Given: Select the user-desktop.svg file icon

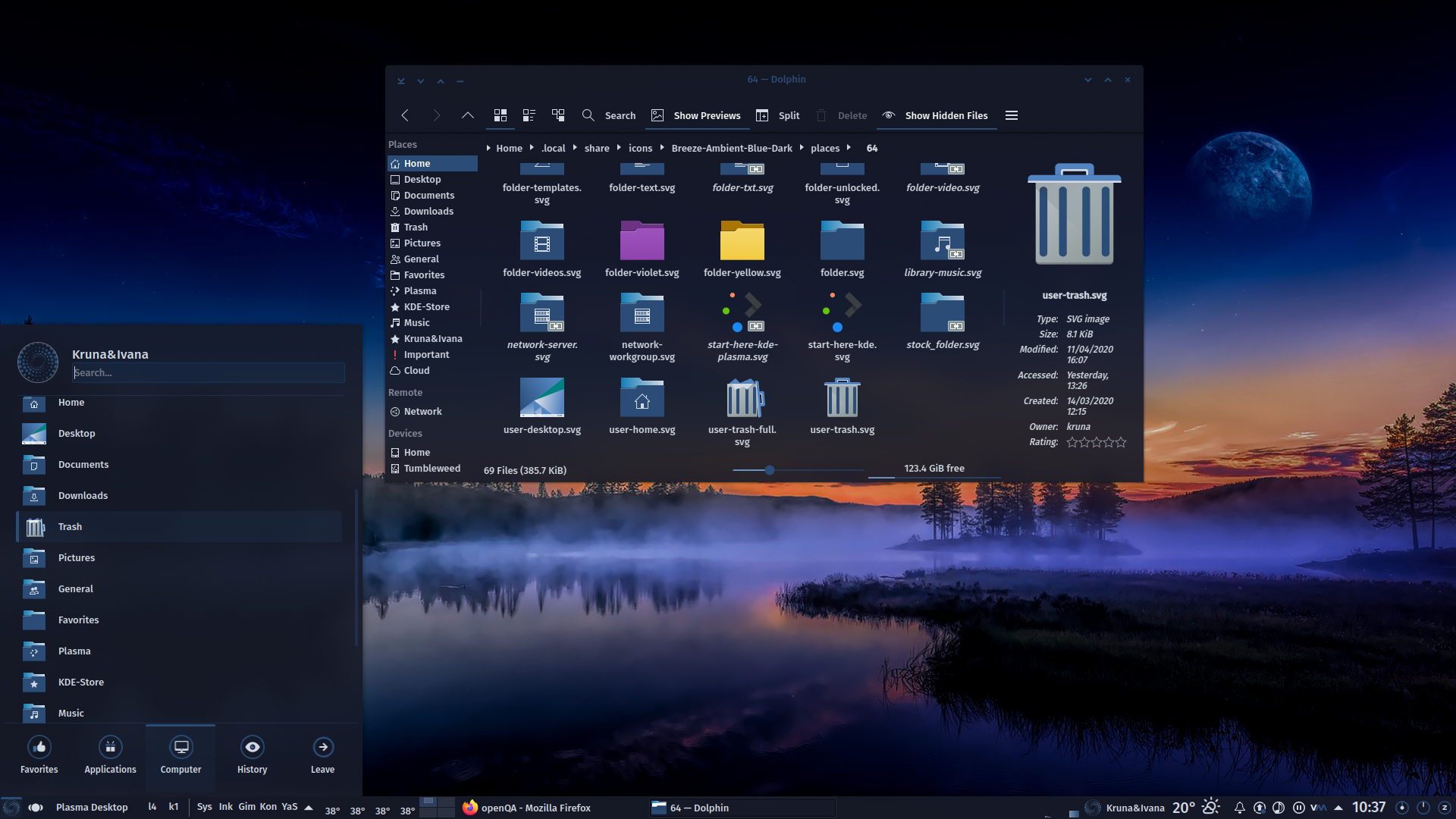Looking at the screenshot, I should click(541, 397).
